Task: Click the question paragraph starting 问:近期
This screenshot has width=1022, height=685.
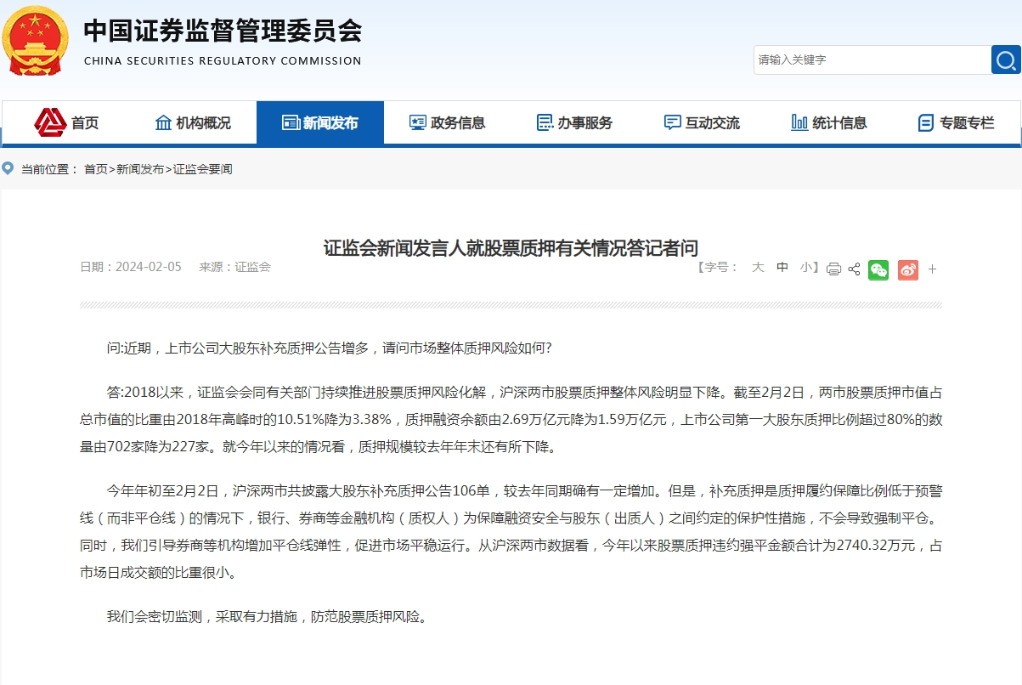Action: (x=329, y=348)
